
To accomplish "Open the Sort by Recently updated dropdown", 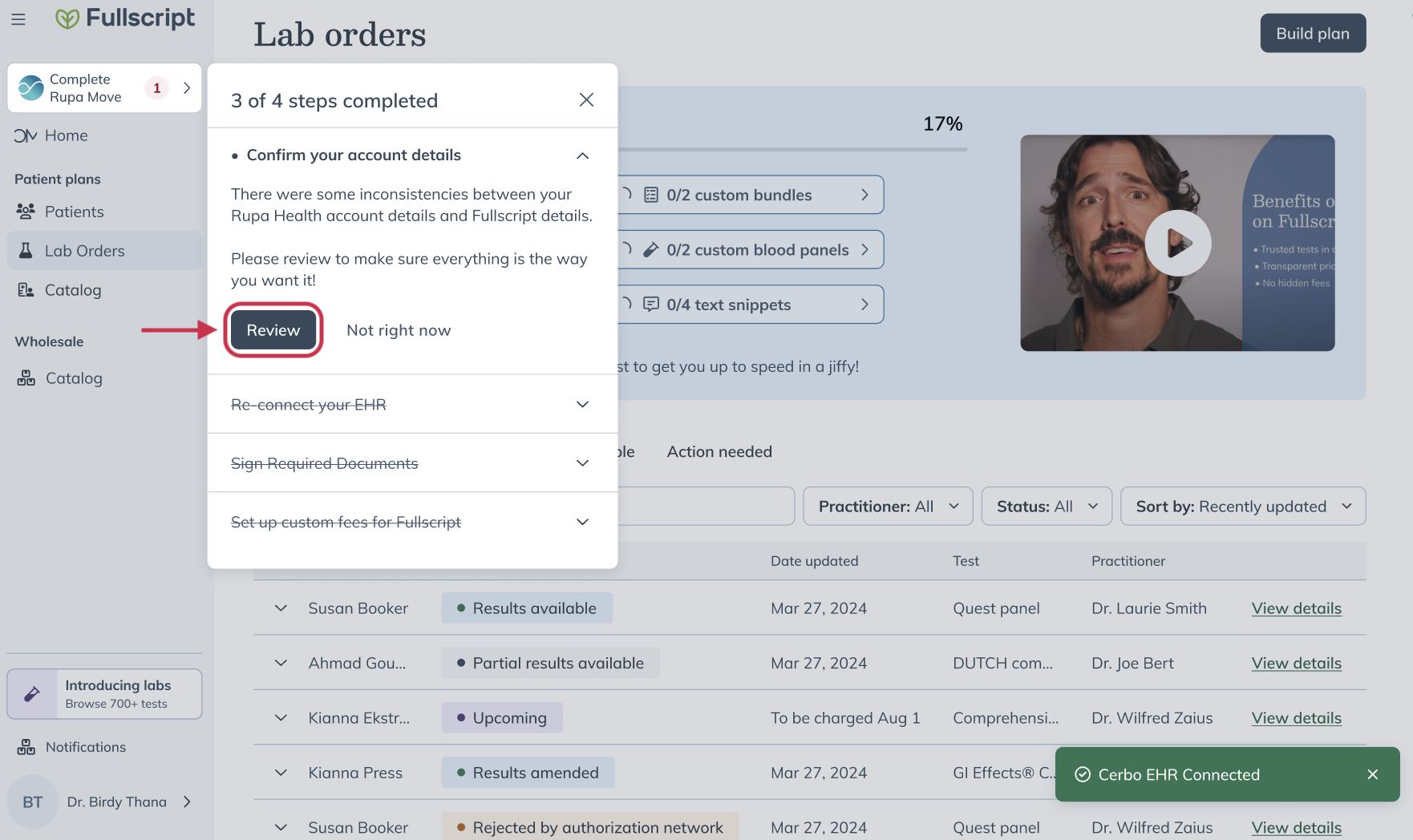I will [1242, 506].
